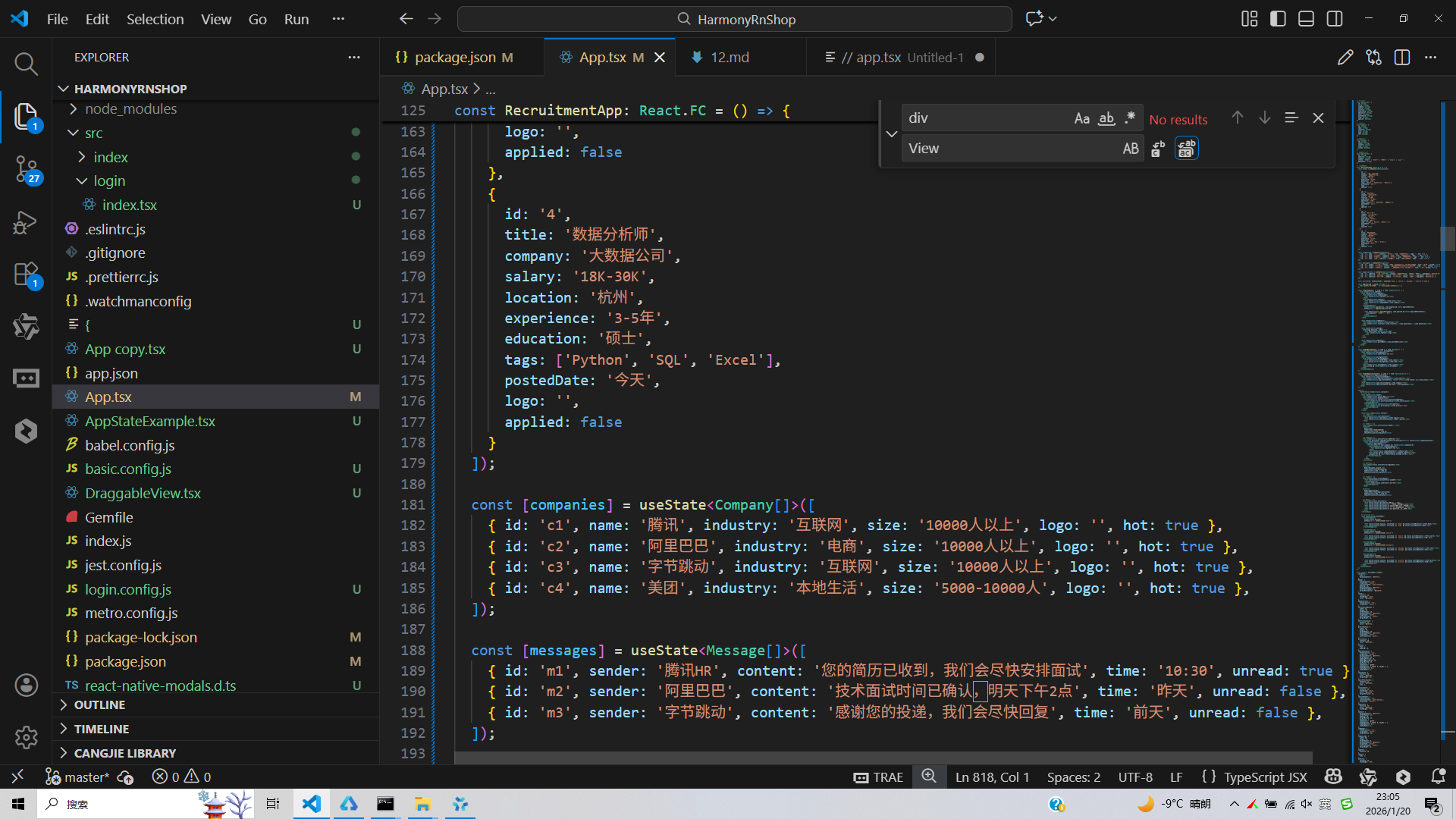Toggle Use Regular Expression option
This screenshot has height=819, width=1456.
[x=1130, y=118]
